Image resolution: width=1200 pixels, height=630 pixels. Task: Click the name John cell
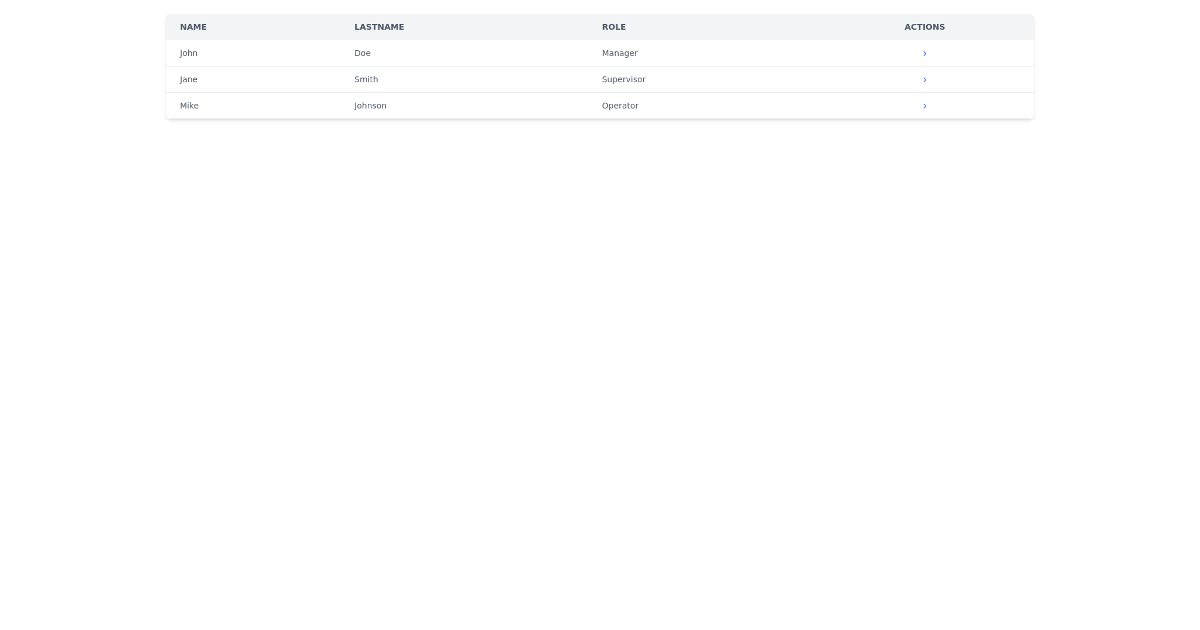188,53
